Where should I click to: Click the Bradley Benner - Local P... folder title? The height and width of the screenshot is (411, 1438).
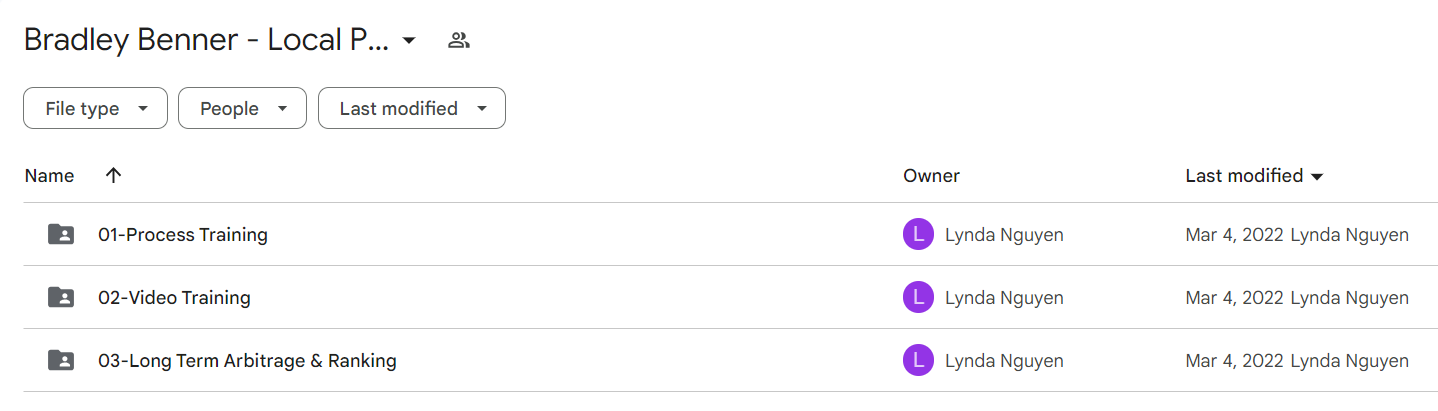(206, 40)
